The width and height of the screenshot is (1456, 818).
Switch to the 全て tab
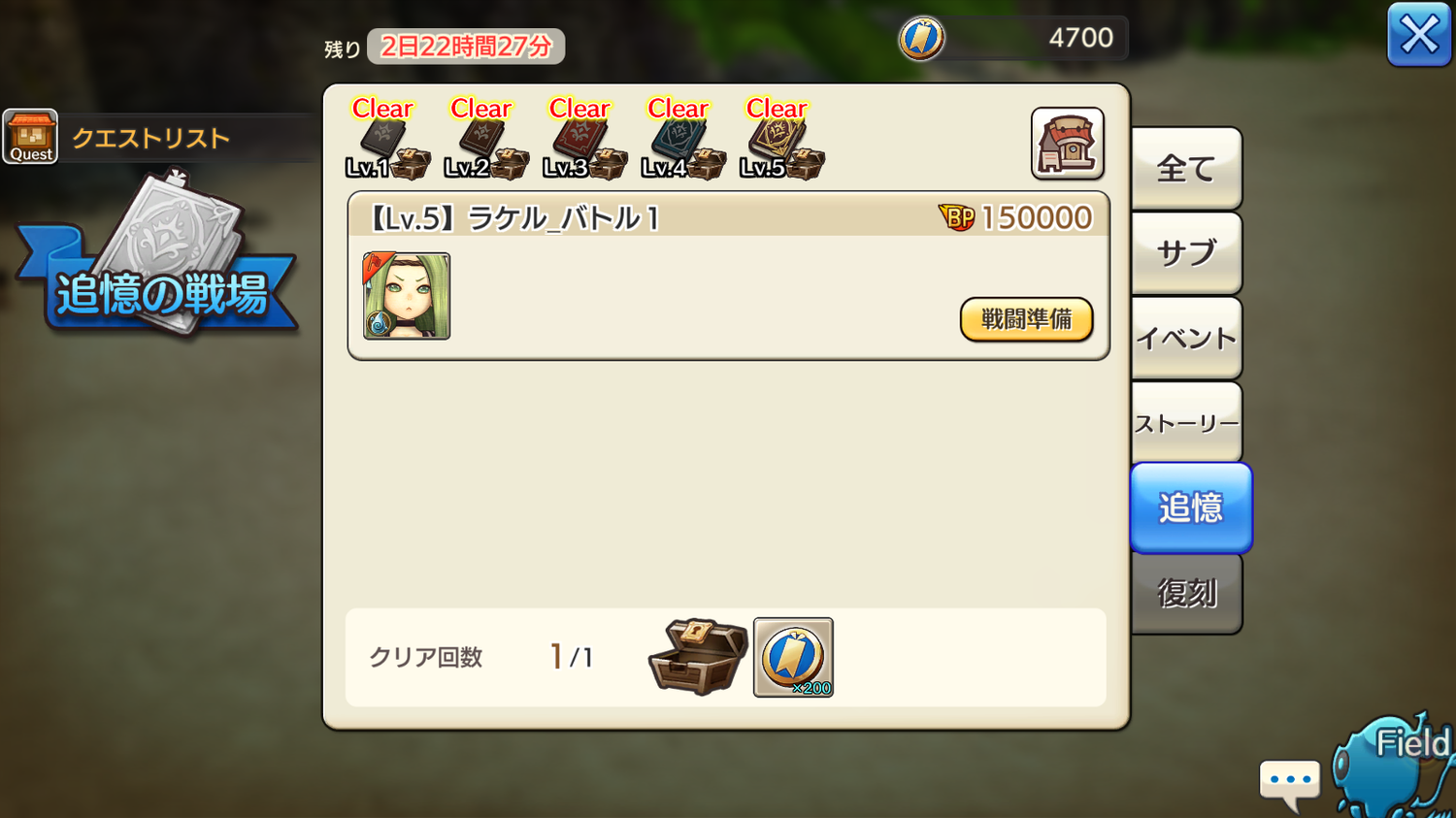1186,169
